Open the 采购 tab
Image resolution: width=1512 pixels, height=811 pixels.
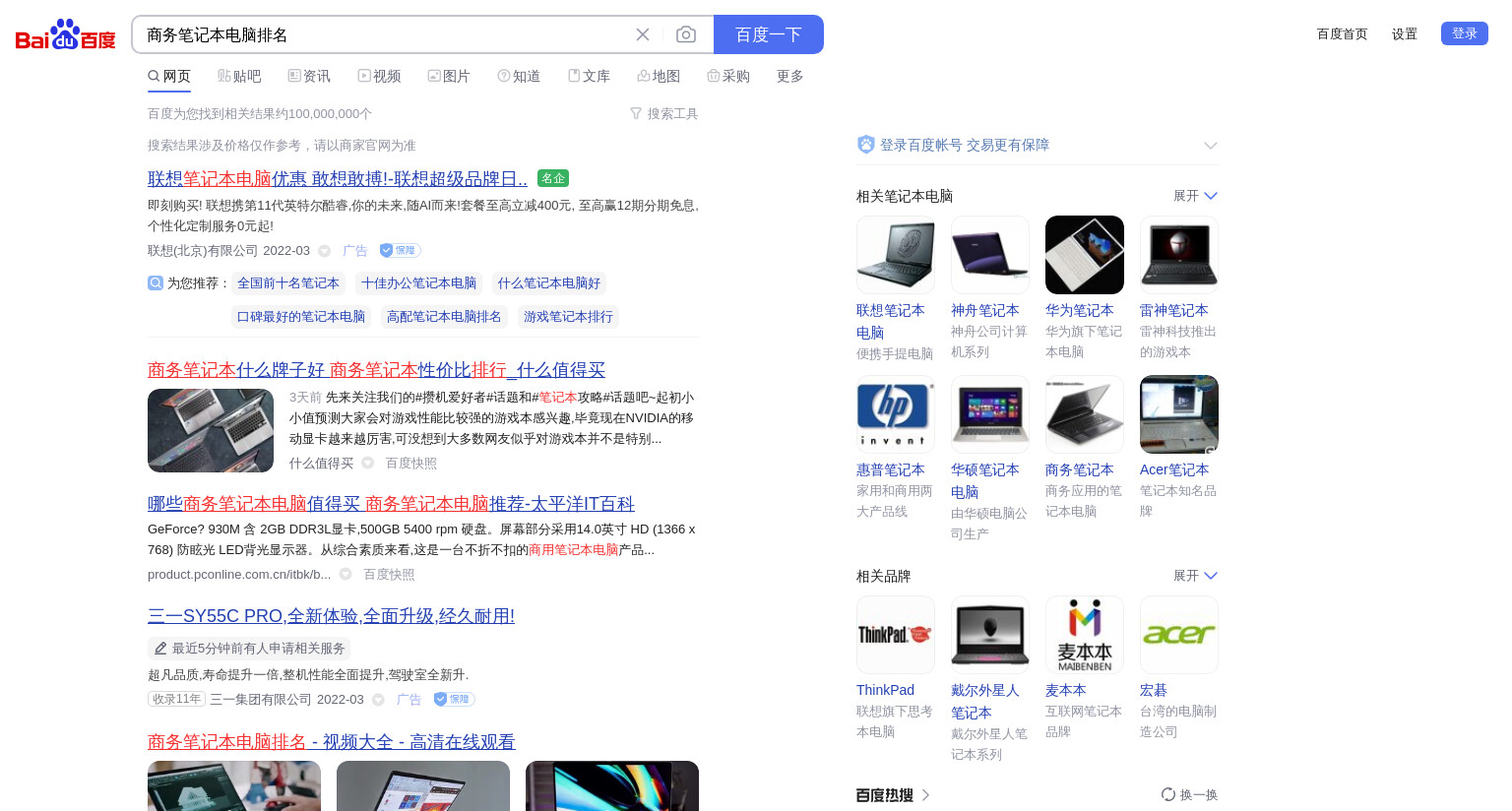728,76
